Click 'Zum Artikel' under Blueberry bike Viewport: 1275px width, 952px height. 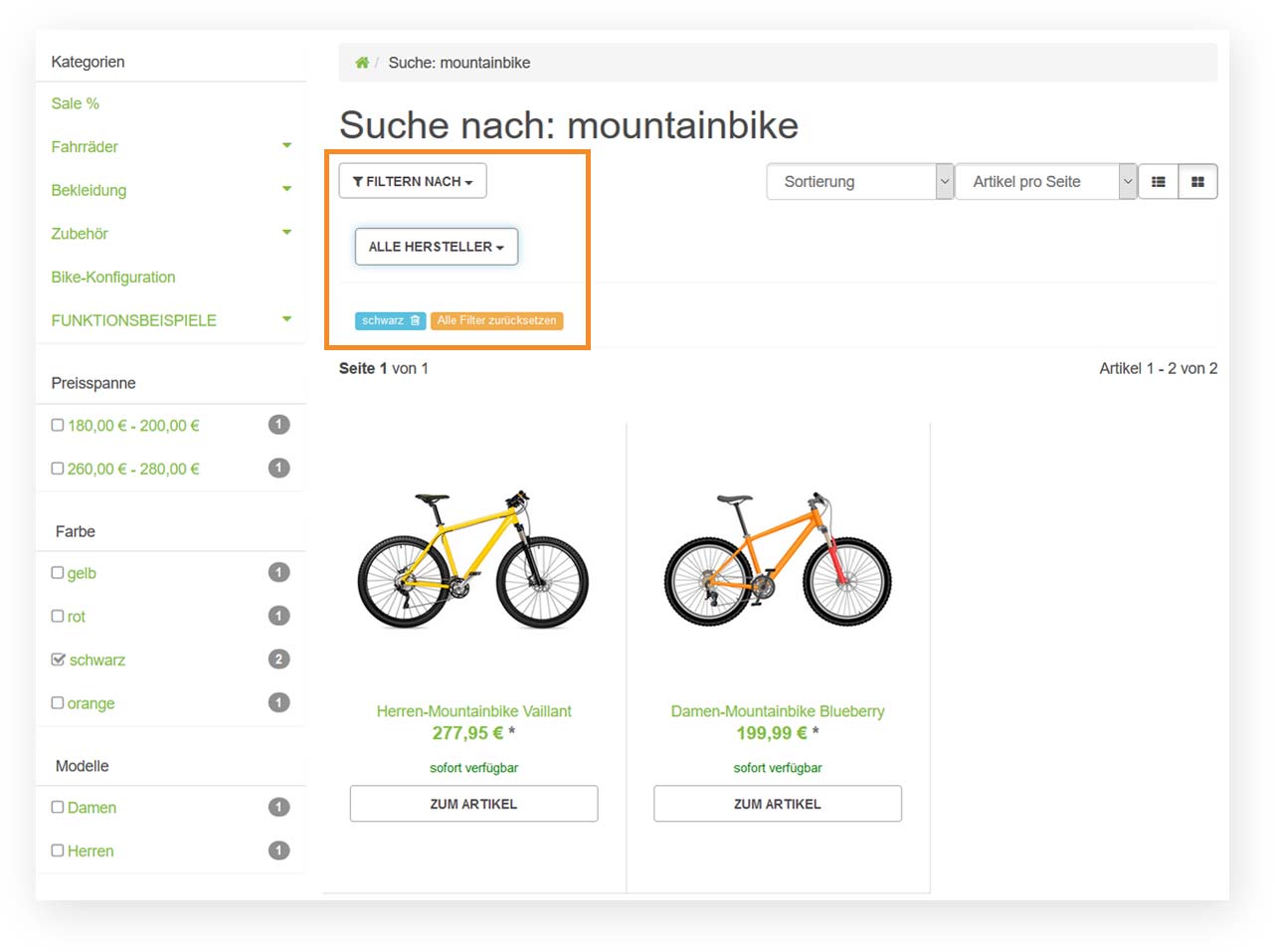pos(778,804)
